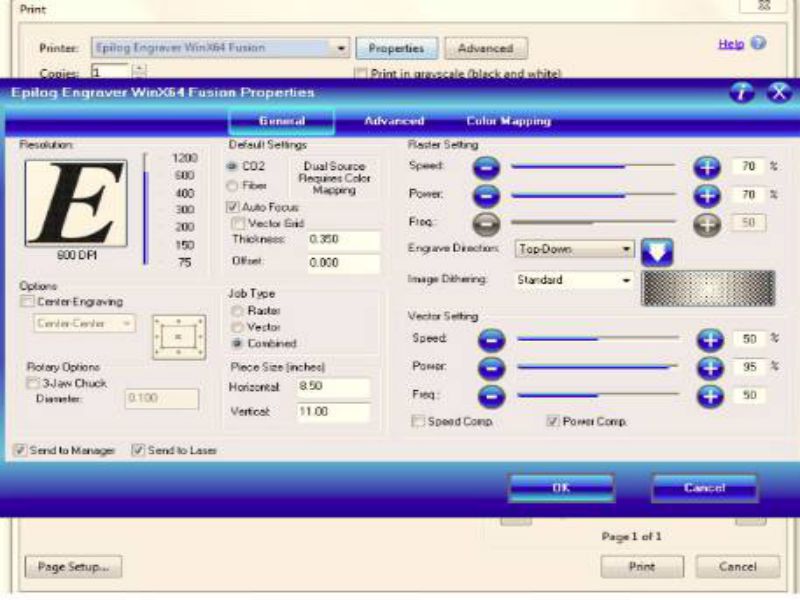Click the raster Power slider track
This screenshot has height=600, width=800.
coord(593,195)
